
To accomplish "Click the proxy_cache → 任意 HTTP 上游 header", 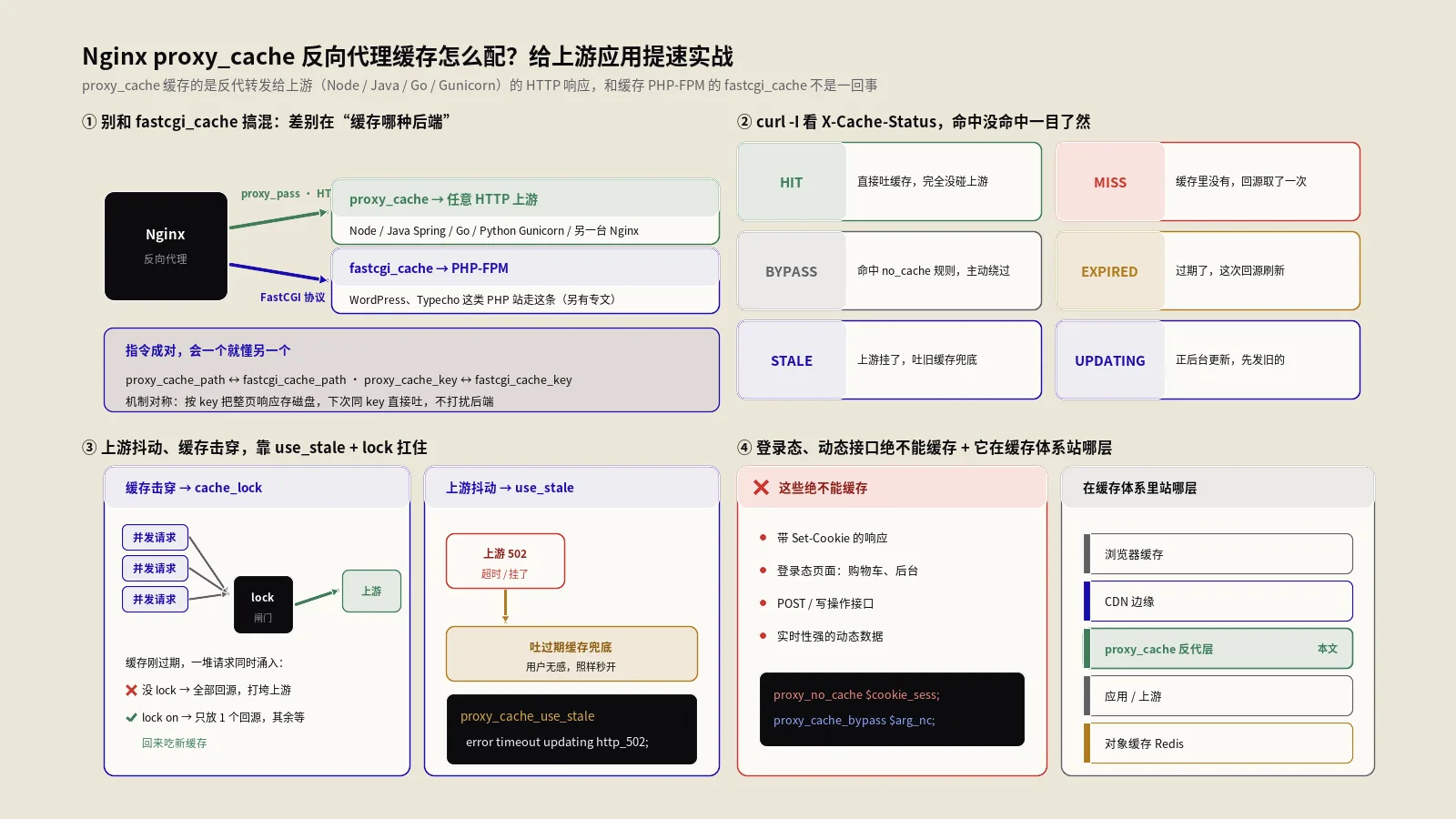I will tap(525, 198).
